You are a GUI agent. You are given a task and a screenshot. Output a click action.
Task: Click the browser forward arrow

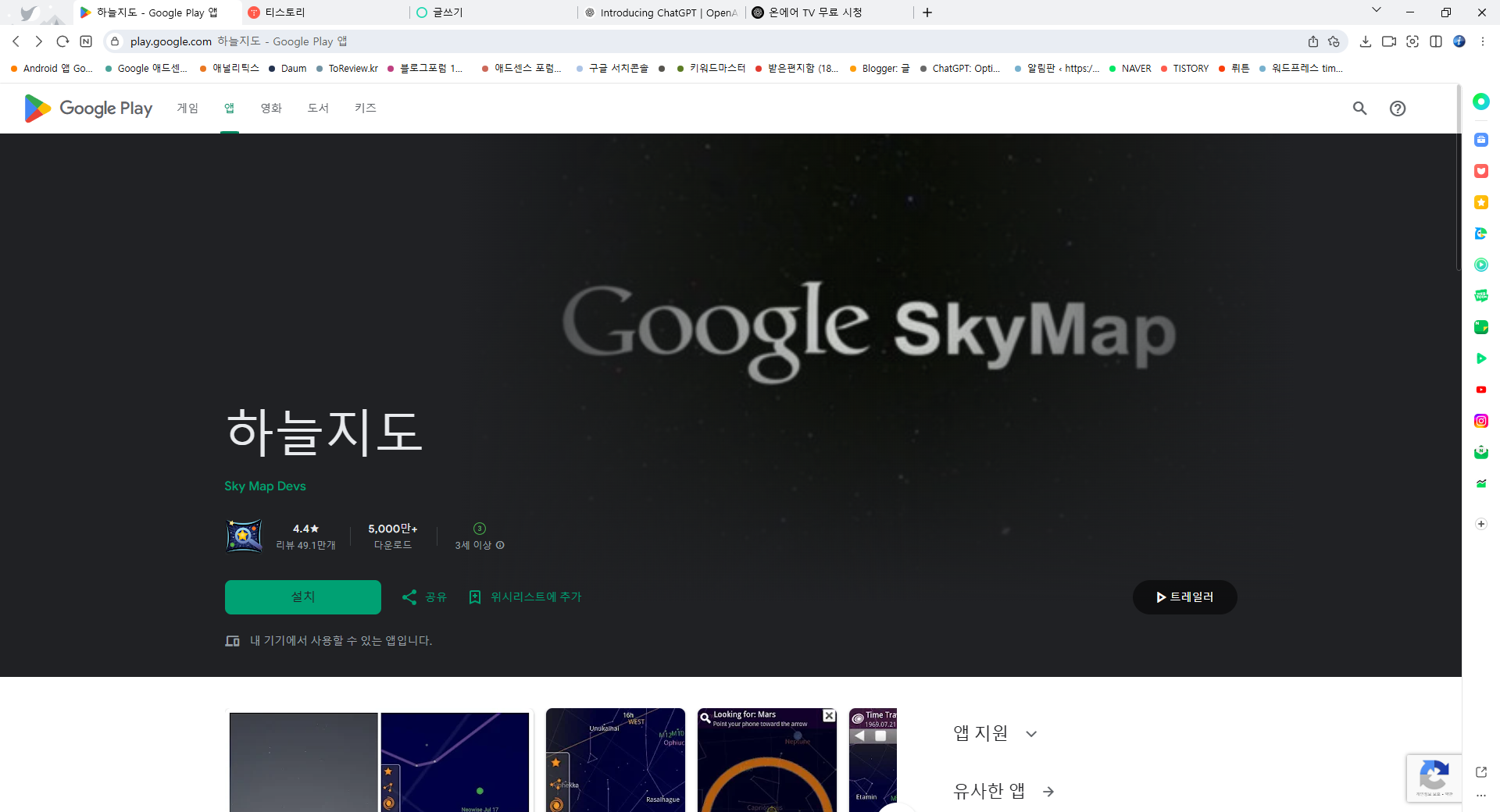tap(39, 41)
